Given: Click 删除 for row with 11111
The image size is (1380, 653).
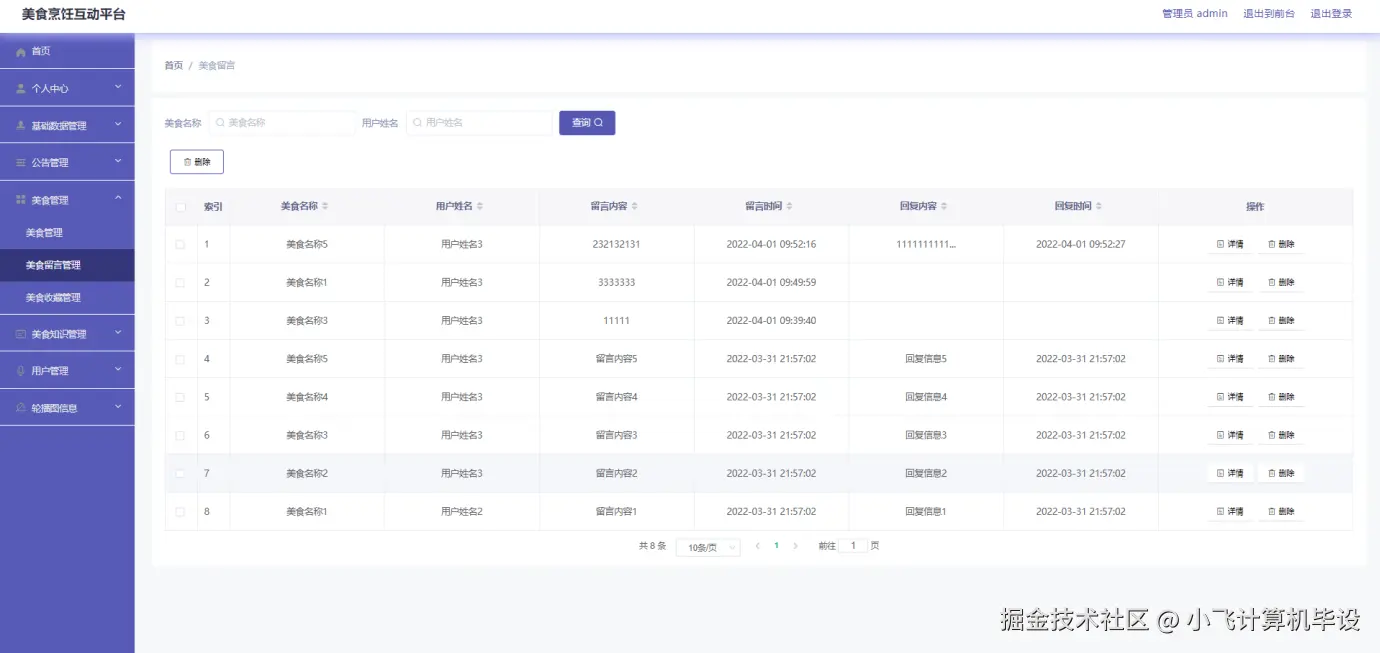Looking at the screenshot, I should coord(1281,321).
